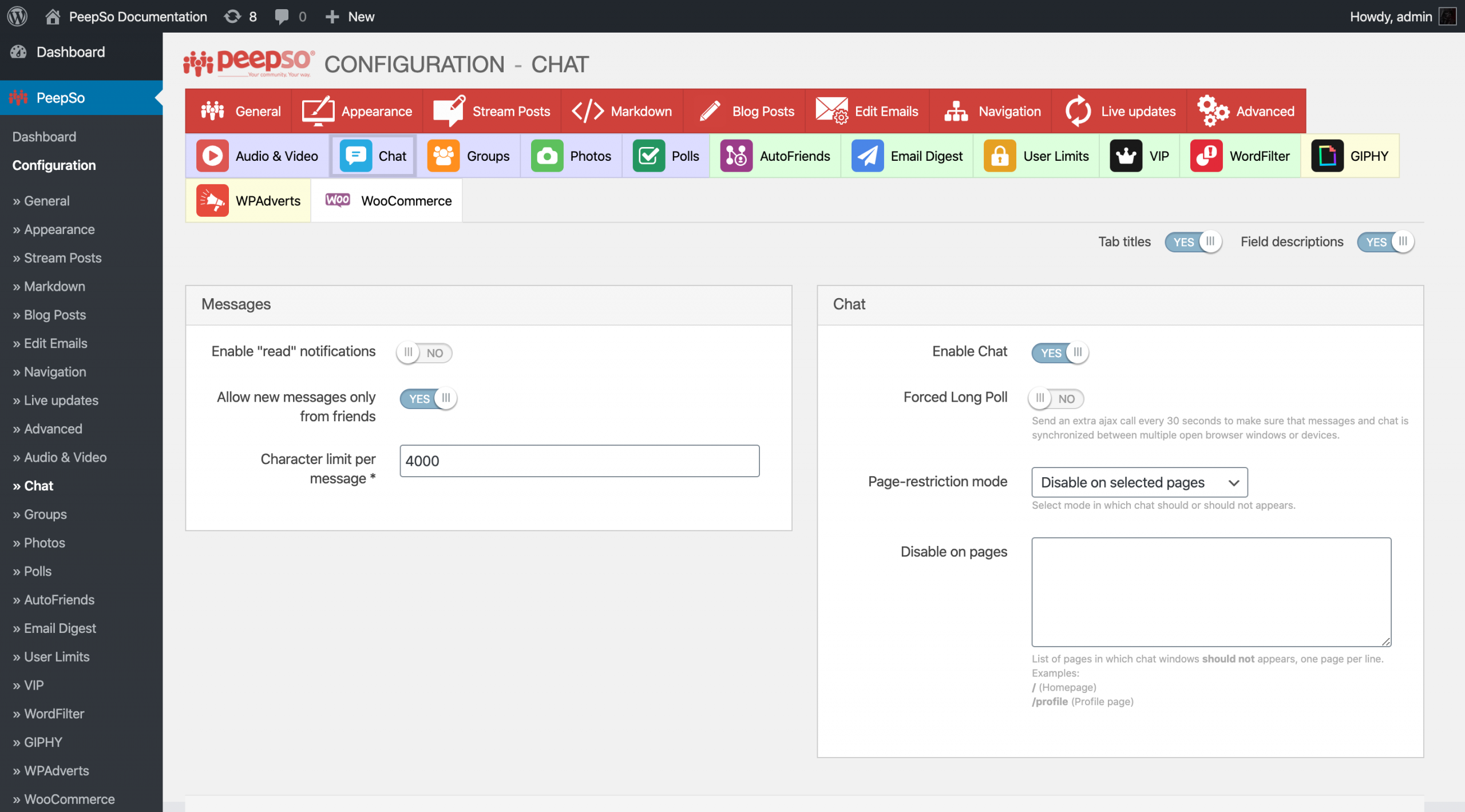Open the WooCommerce logo icon
The height and width of the screenshot is (812, 1465).
[x=338, y=200]
